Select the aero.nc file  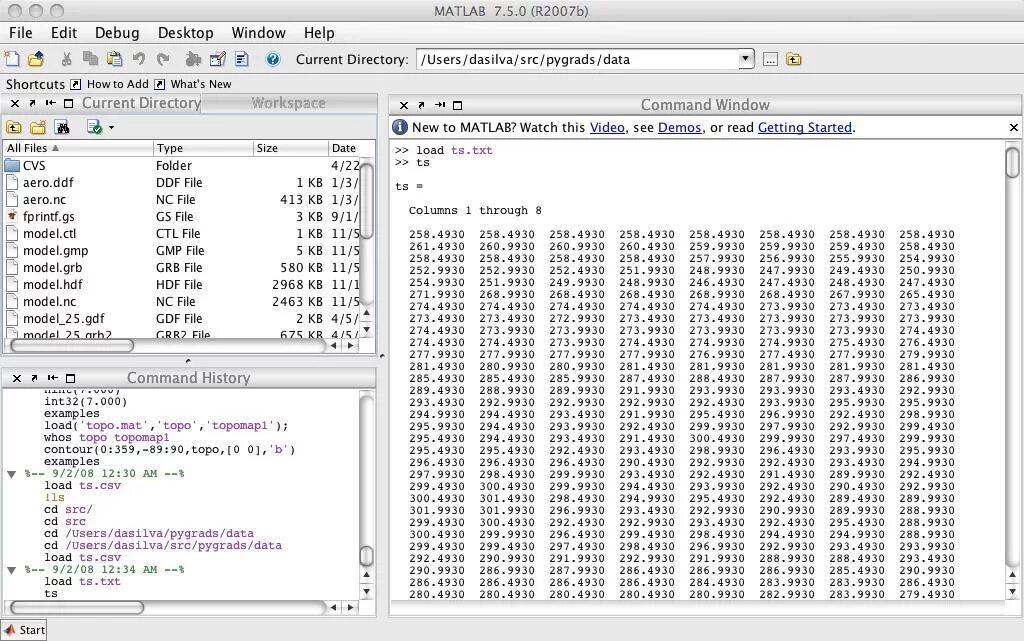click(x=182, y=200)
